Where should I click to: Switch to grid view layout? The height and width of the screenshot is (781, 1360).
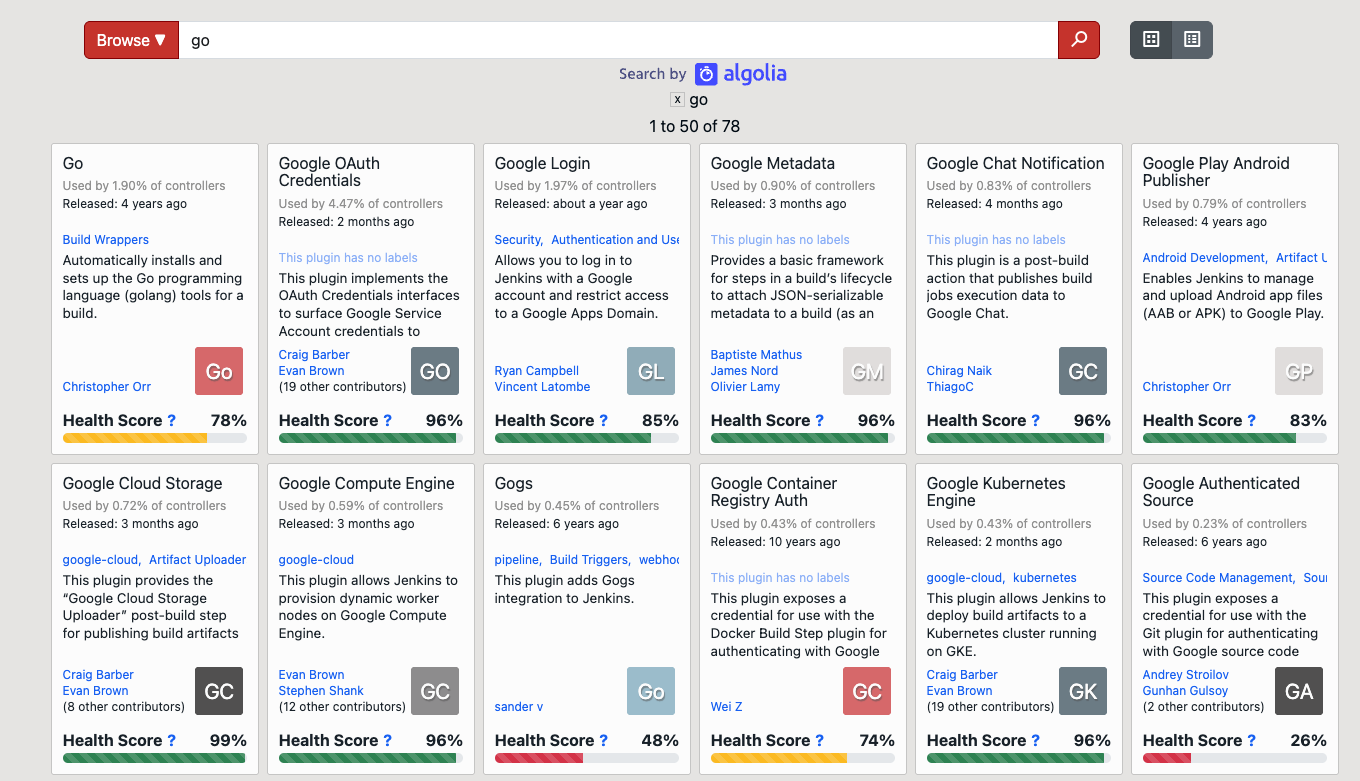1150,40
